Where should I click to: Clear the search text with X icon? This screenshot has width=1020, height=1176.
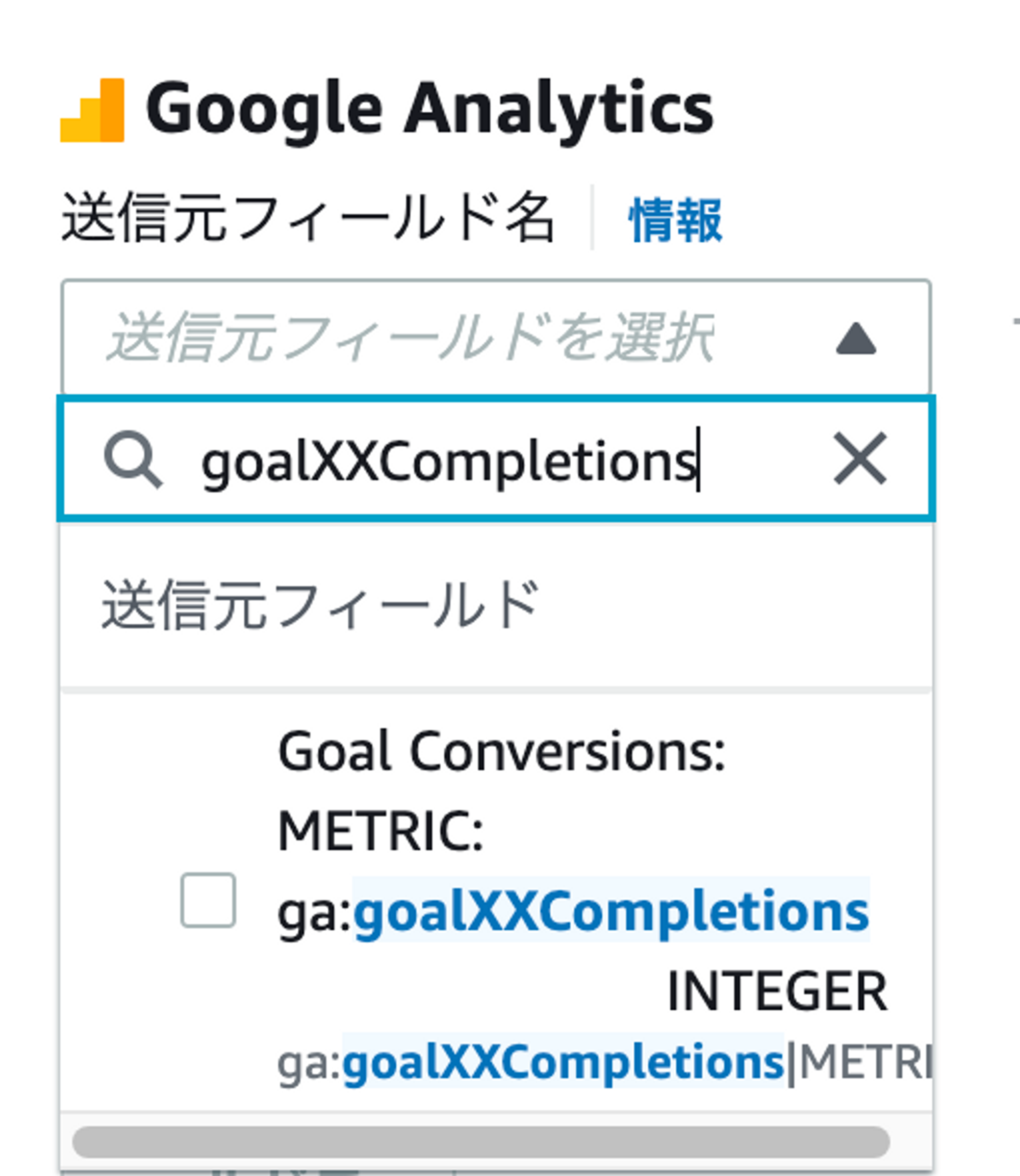pyautogui.click(x=859, y=458)
